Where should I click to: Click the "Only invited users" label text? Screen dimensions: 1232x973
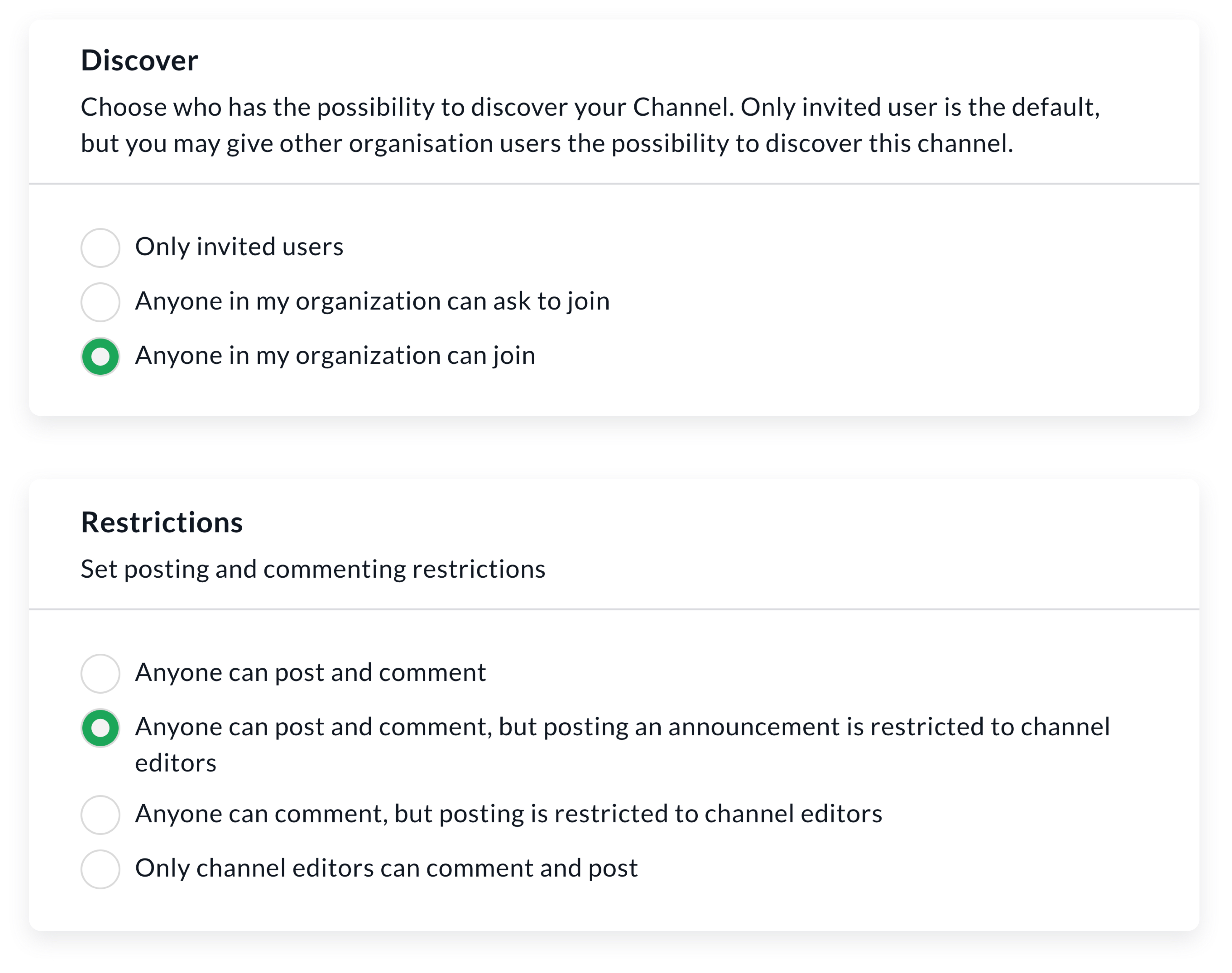pyautogui.click(x=239, y=247)
